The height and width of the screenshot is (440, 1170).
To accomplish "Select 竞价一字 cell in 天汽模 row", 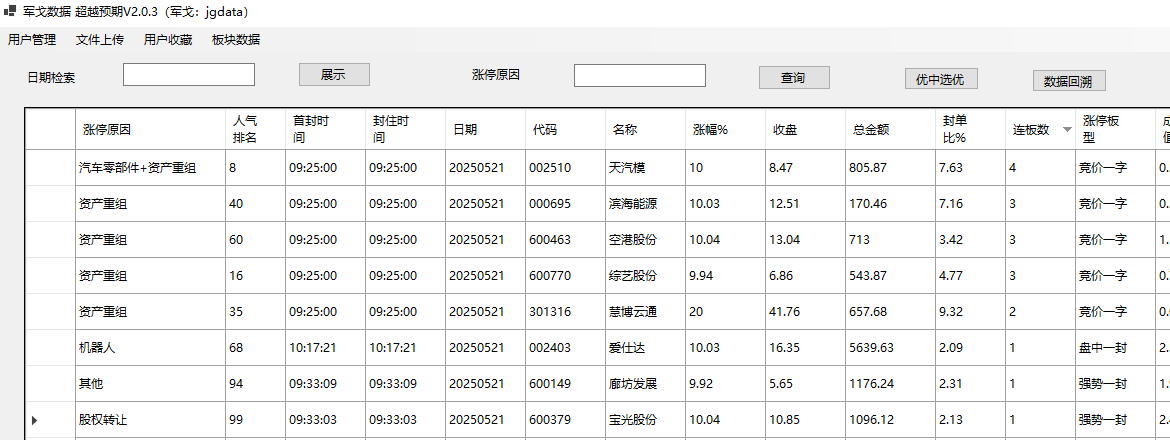I will click(1114, 168).
